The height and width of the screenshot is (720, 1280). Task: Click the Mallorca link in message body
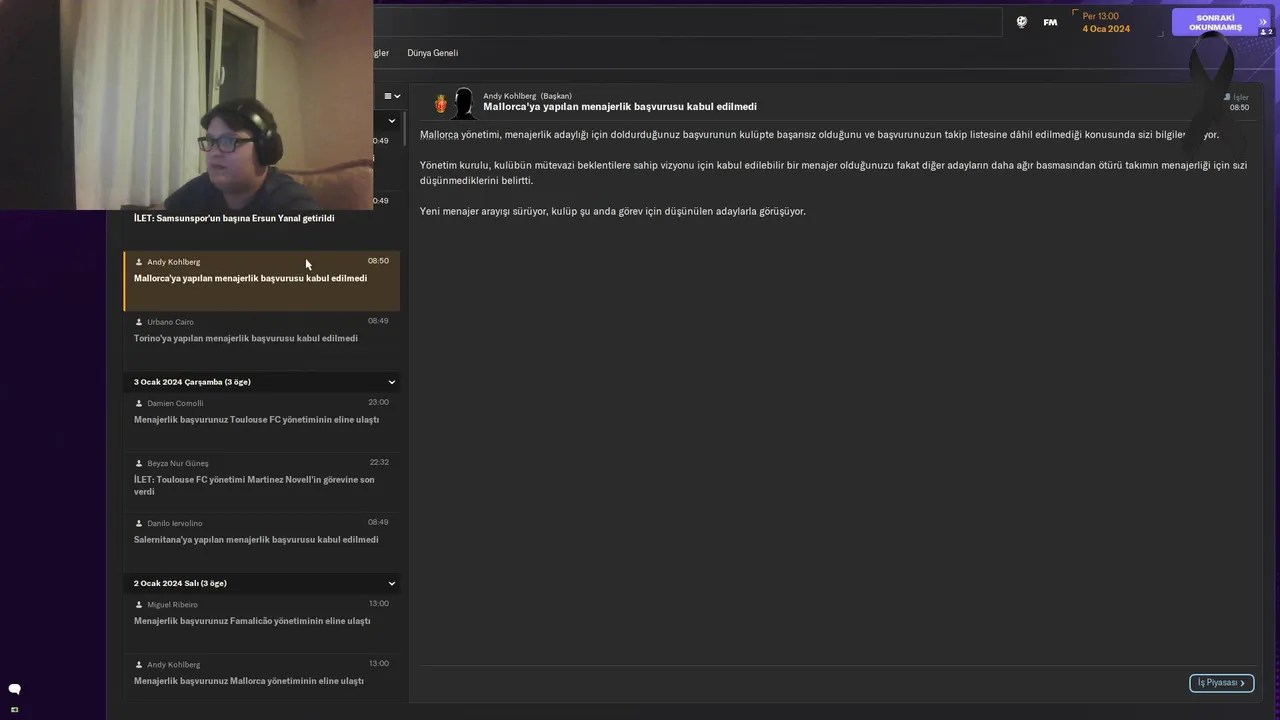439,134
